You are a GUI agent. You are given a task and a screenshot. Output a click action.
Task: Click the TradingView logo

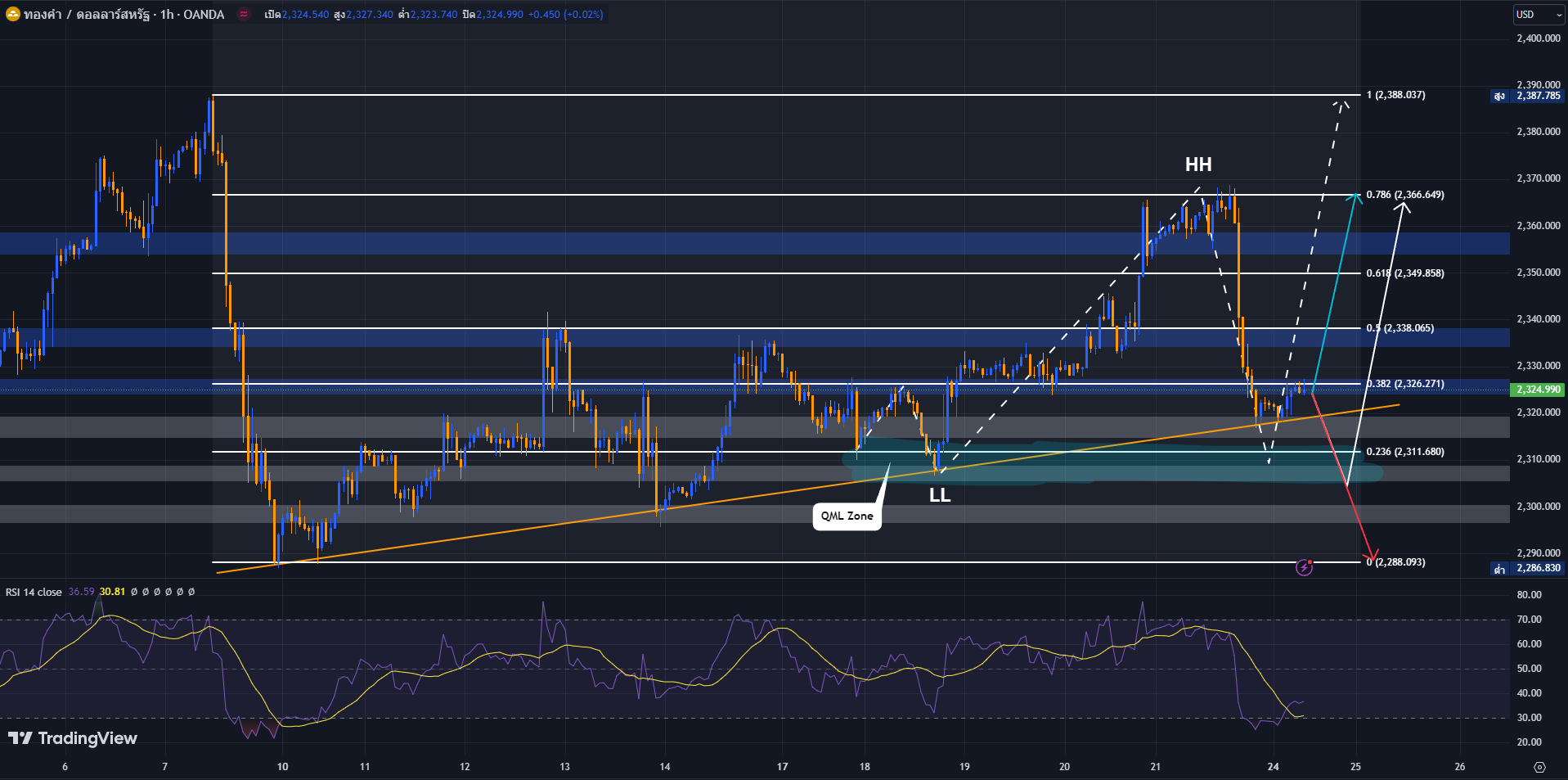(x=72, y=738)
